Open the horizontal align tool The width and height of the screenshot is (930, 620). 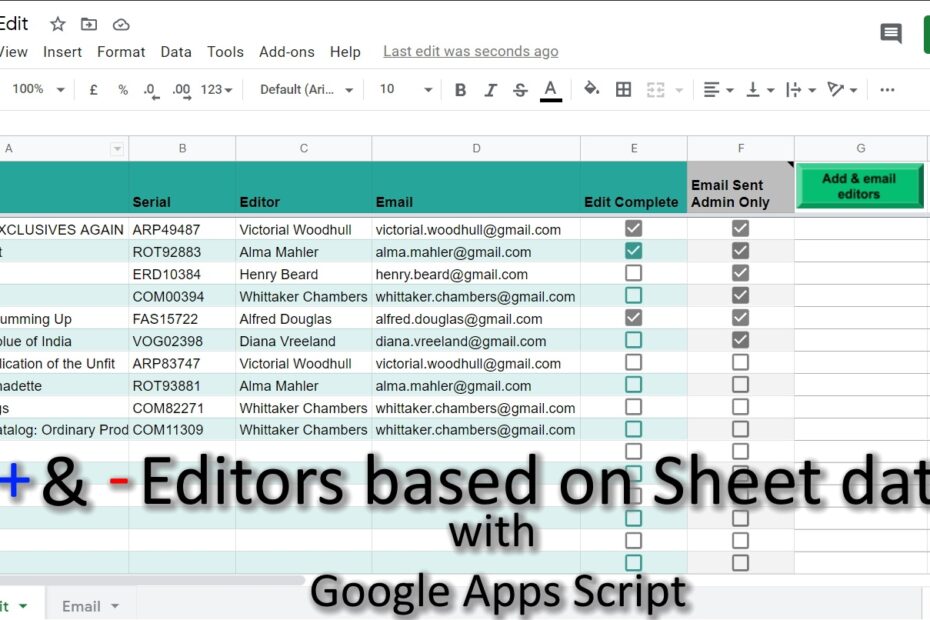(x=718, y=90)
